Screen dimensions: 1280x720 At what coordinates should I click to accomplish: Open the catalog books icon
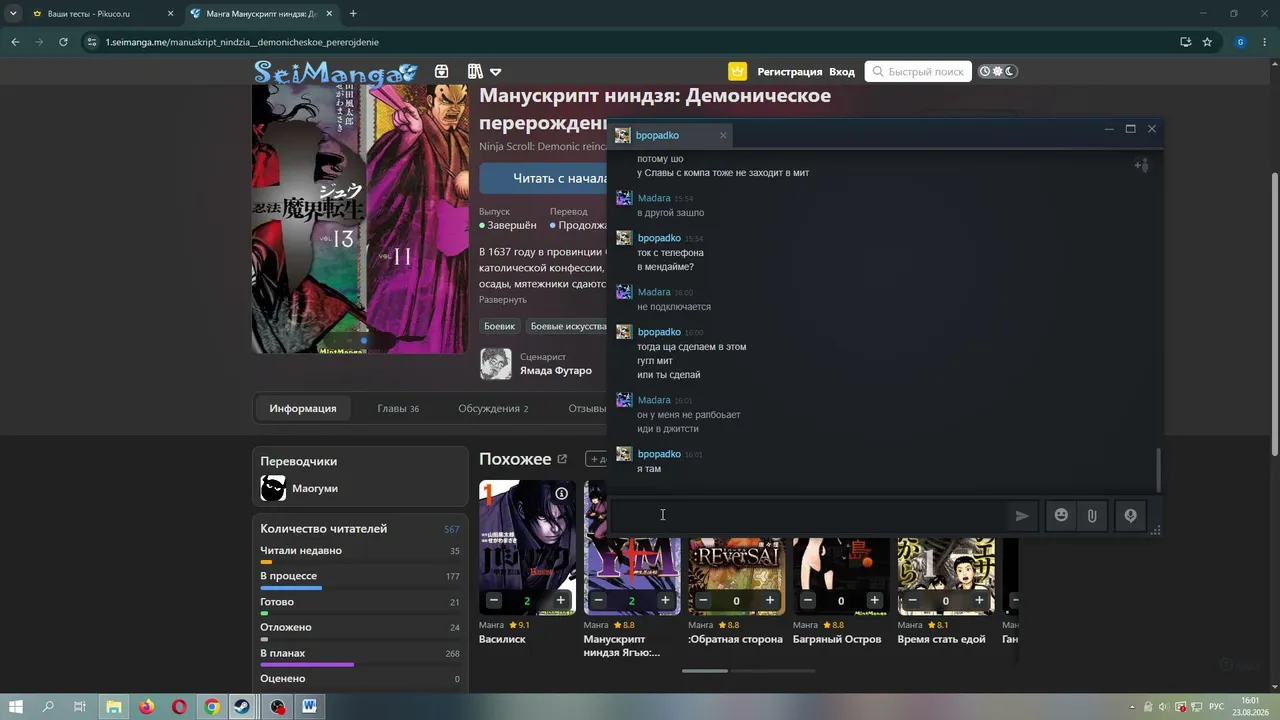tap(475, 72)
